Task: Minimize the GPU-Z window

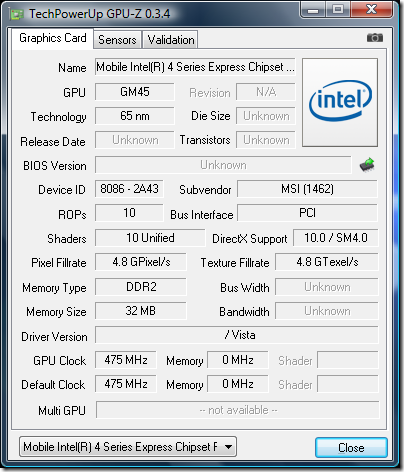Action: (313, 10)
